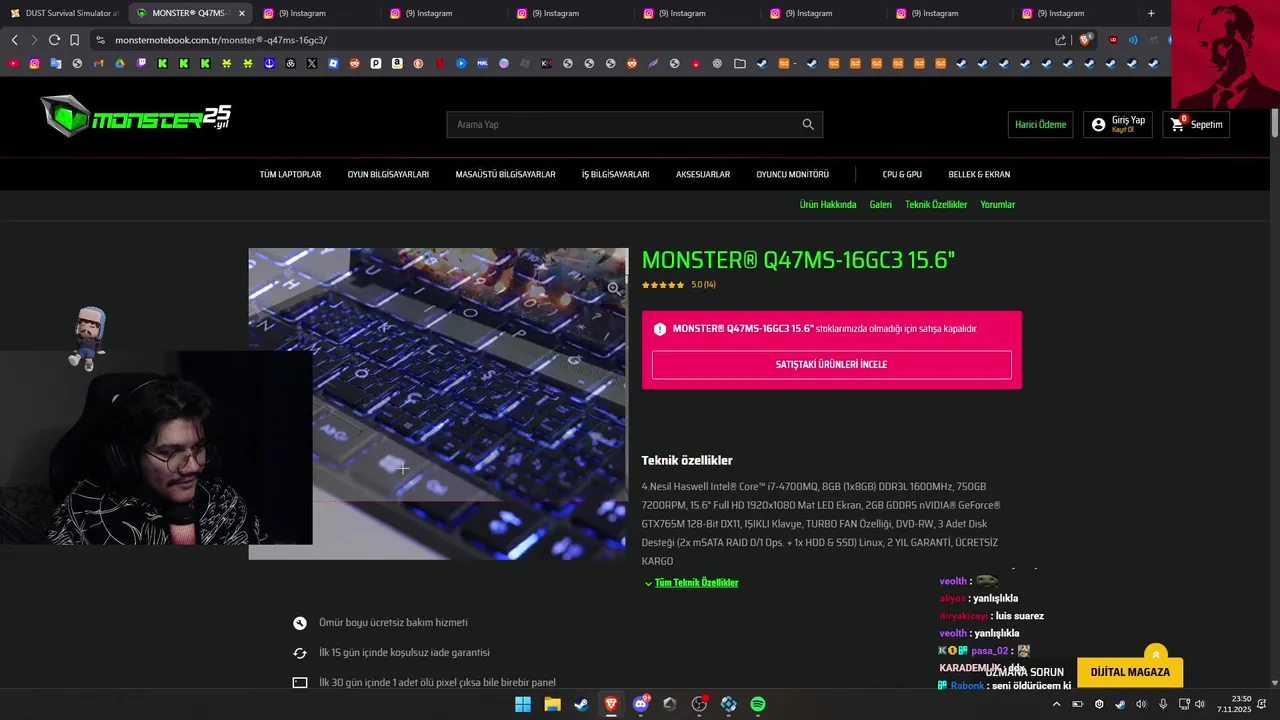Image resolution: width=1280 pixels, height=720 pixels.
Task: Bookmark this page with the bookmark icon
Action: point(74,40)
